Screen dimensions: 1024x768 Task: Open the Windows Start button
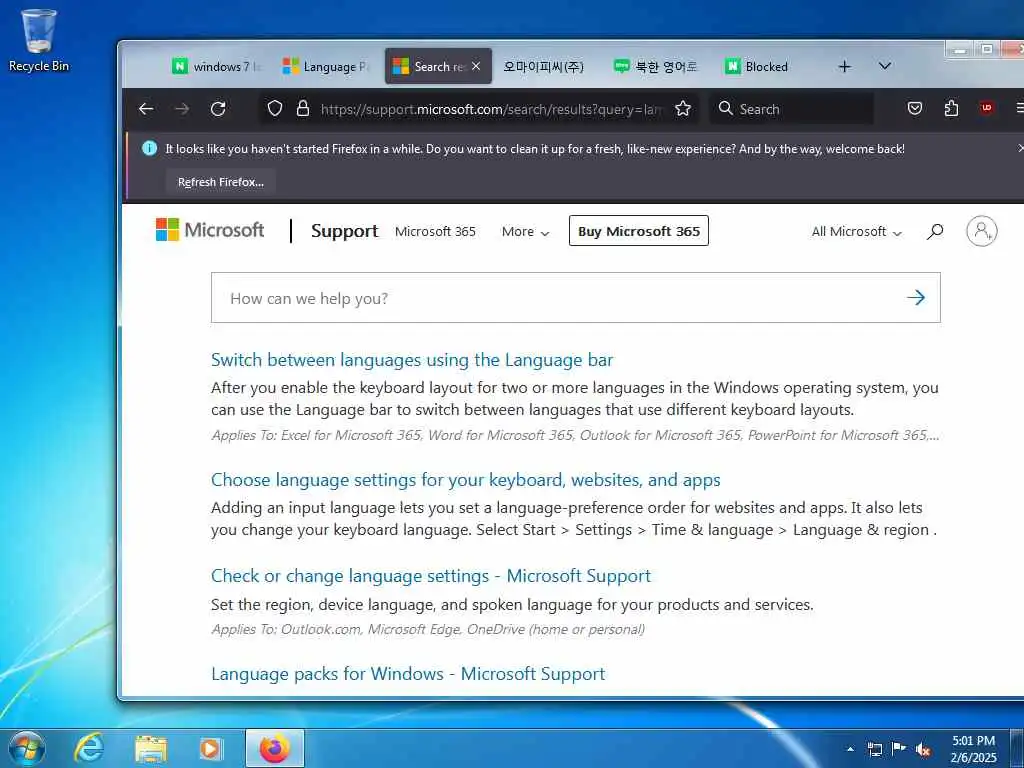pos(26,748)
